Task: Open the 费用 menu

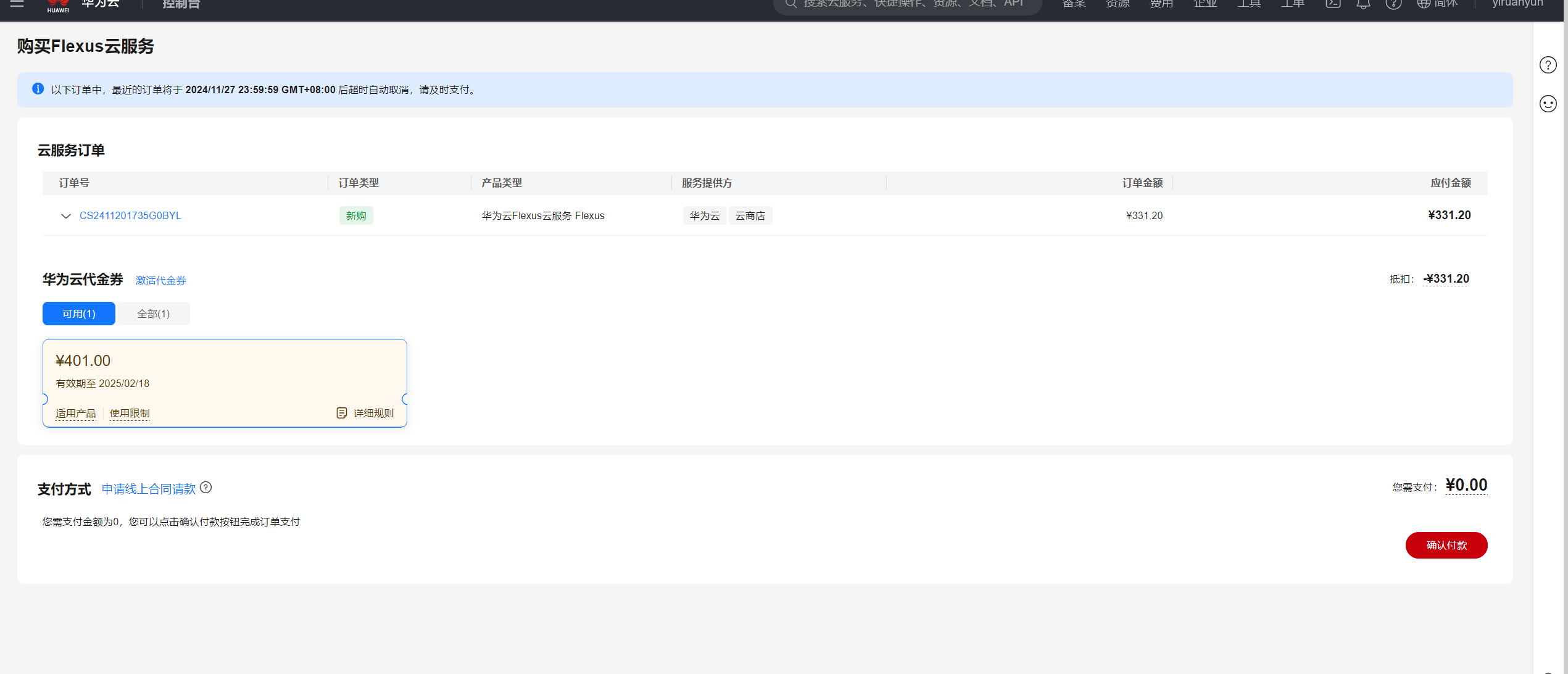Action: pyautogui.click(x=1161, y=4)
